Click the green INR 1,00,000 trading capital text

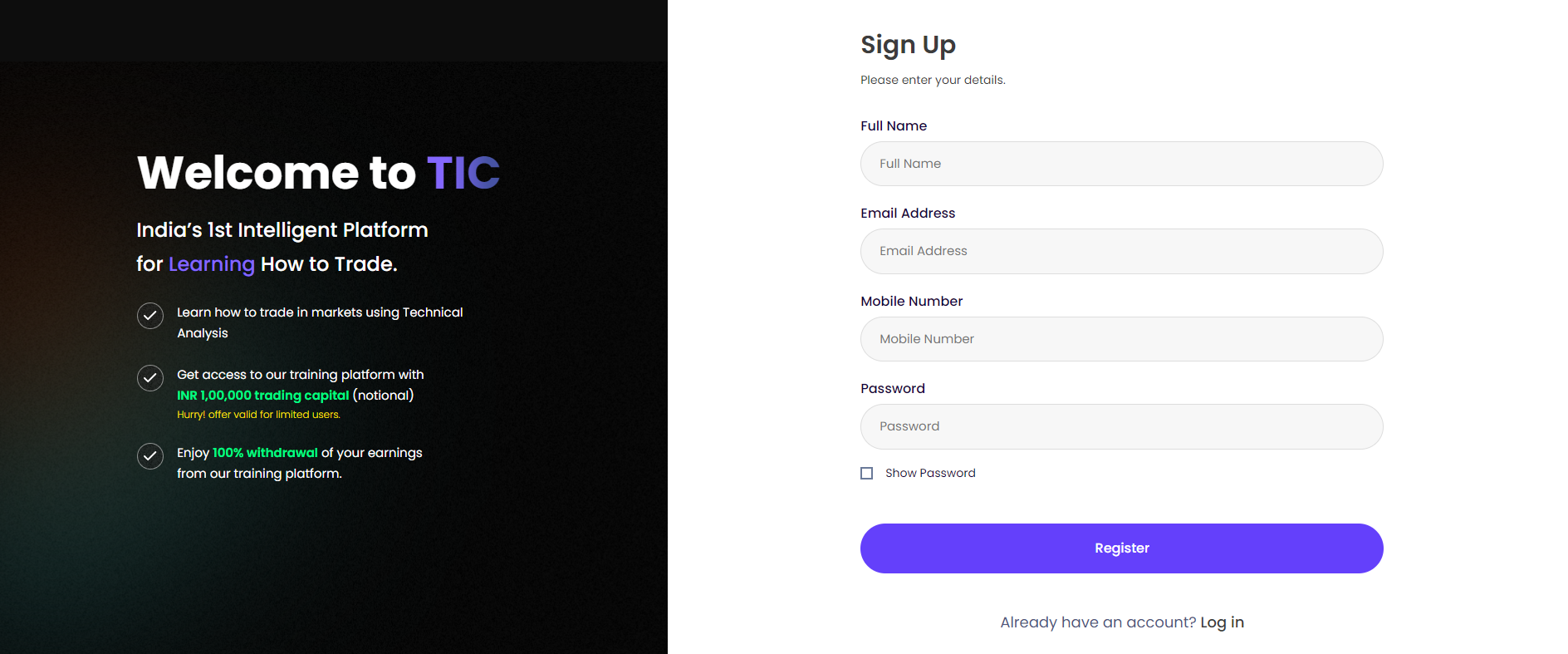(262, 396)
